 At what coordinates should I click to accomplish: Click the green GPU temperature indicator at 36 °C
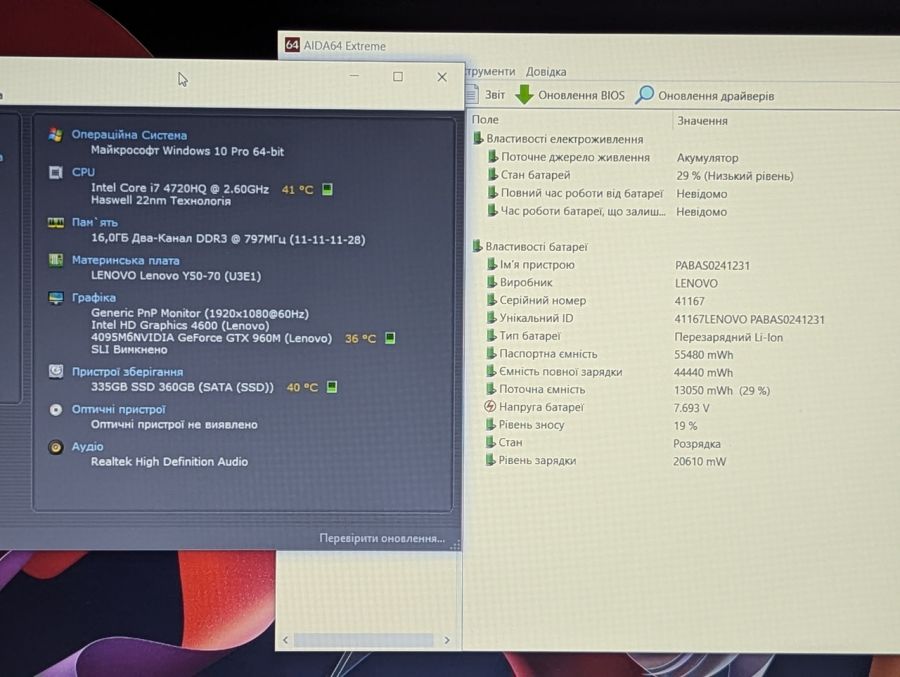point(390,338)
